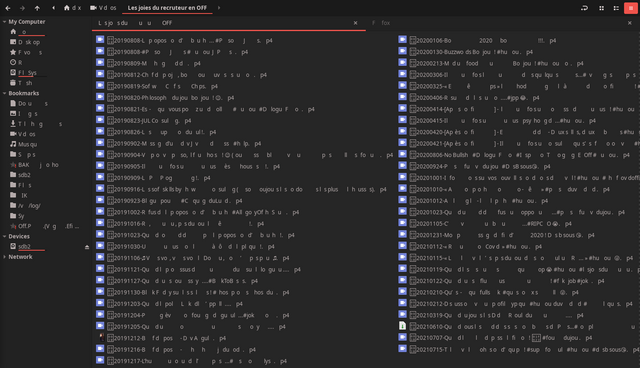Screen dimensions: 640x368
Task: Switch to list view
Action: (x=616, y=8)
